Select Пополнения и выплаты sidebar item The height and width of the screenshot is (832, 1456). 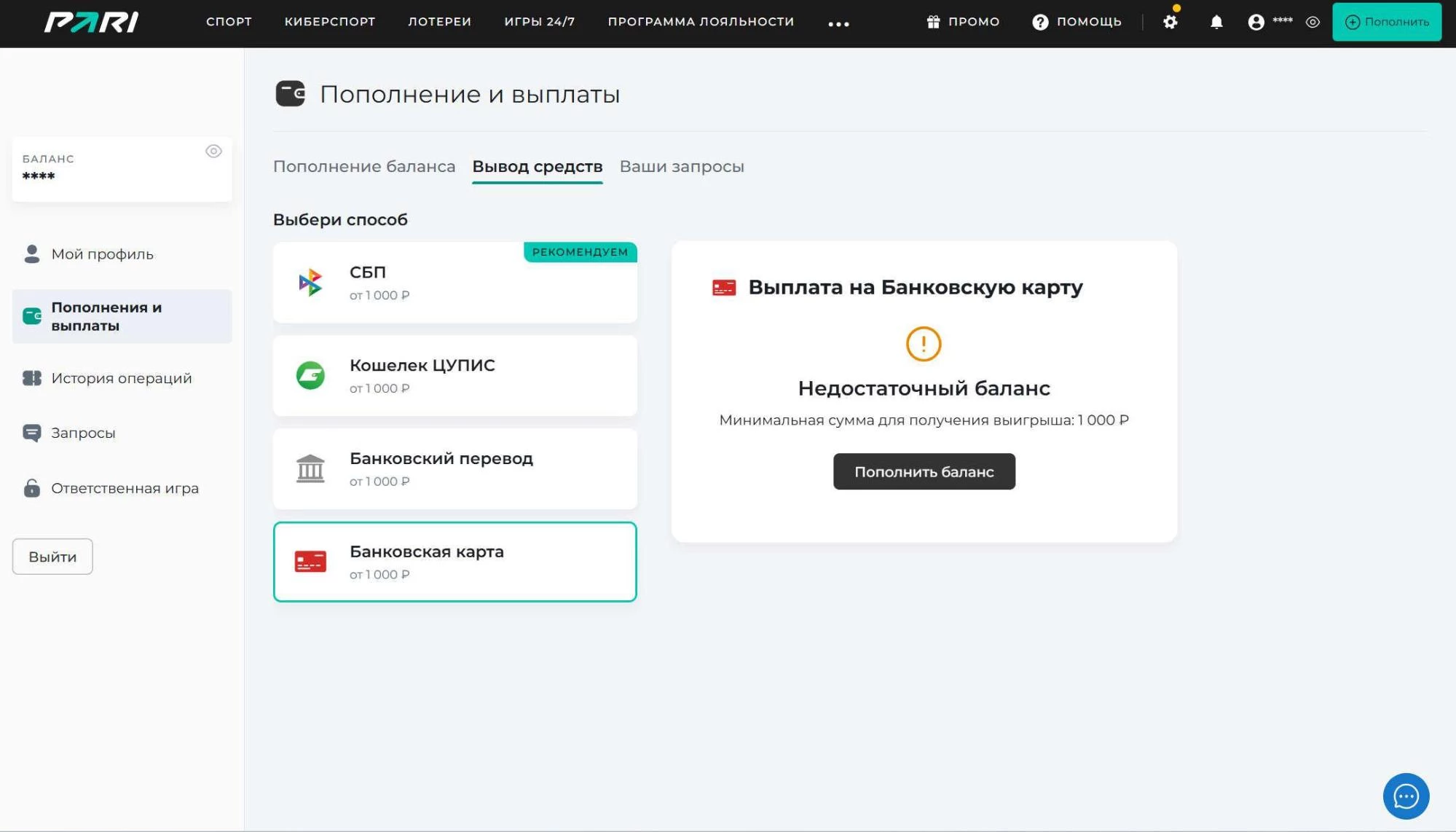[122, 316]
